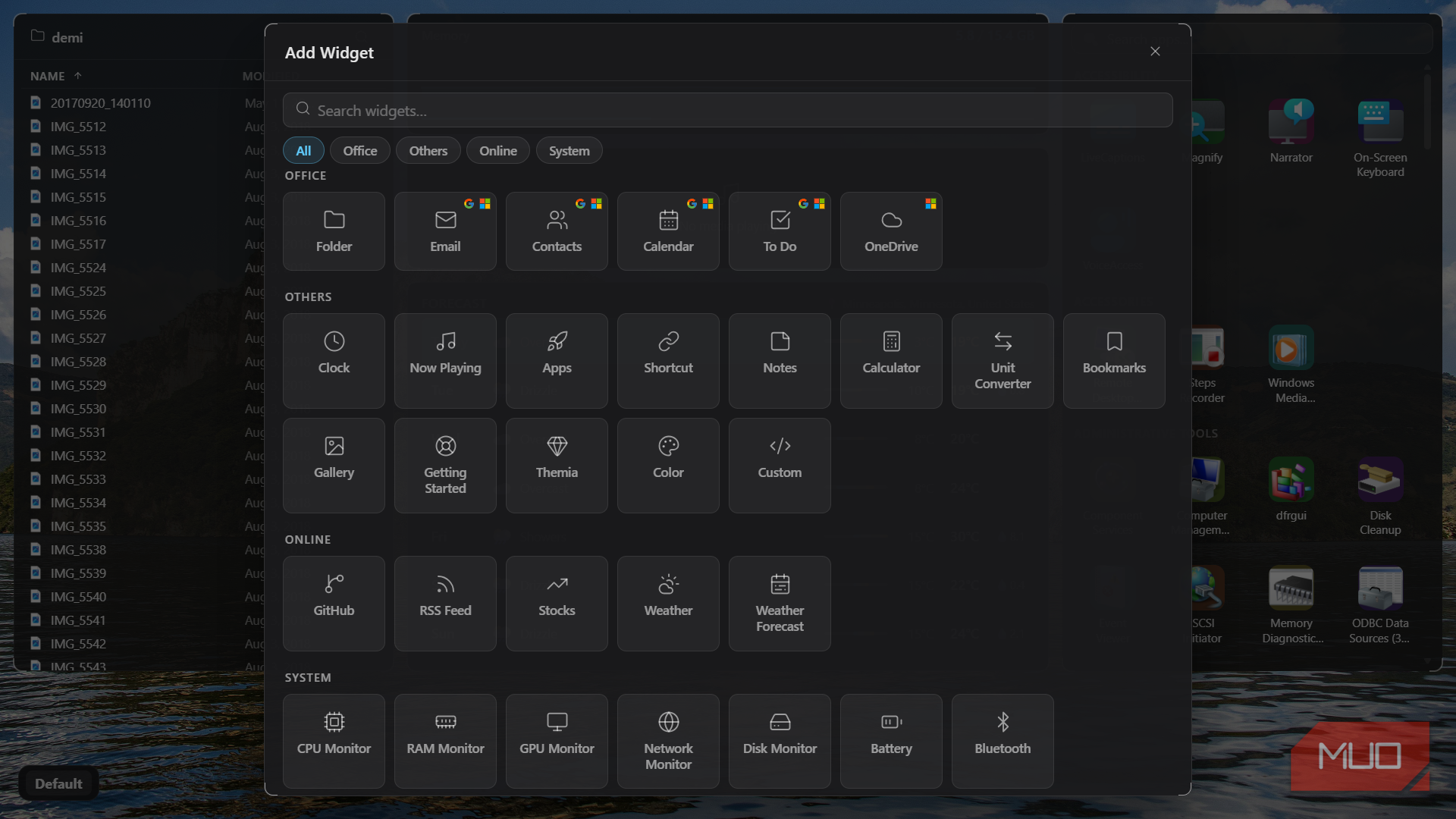
Task: Add the To Do widget
Action: (x=780, y=231)
